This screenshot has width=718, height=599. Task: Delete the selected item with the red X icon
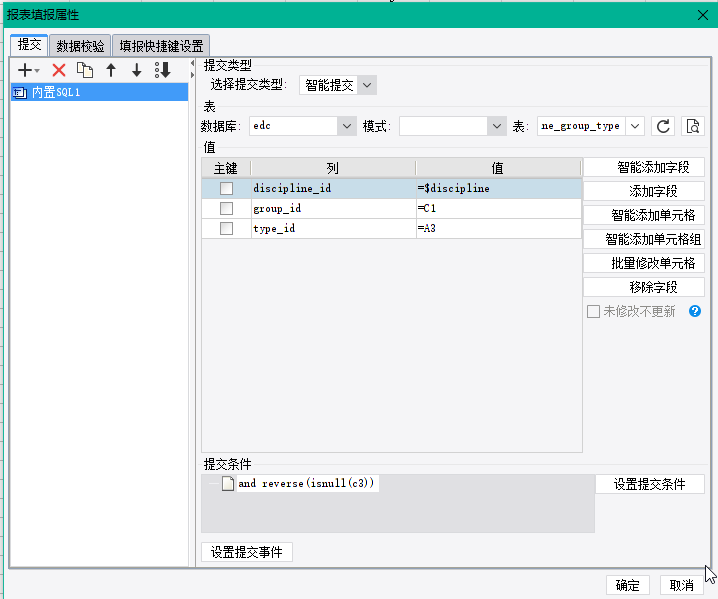[x=59, y=71]
